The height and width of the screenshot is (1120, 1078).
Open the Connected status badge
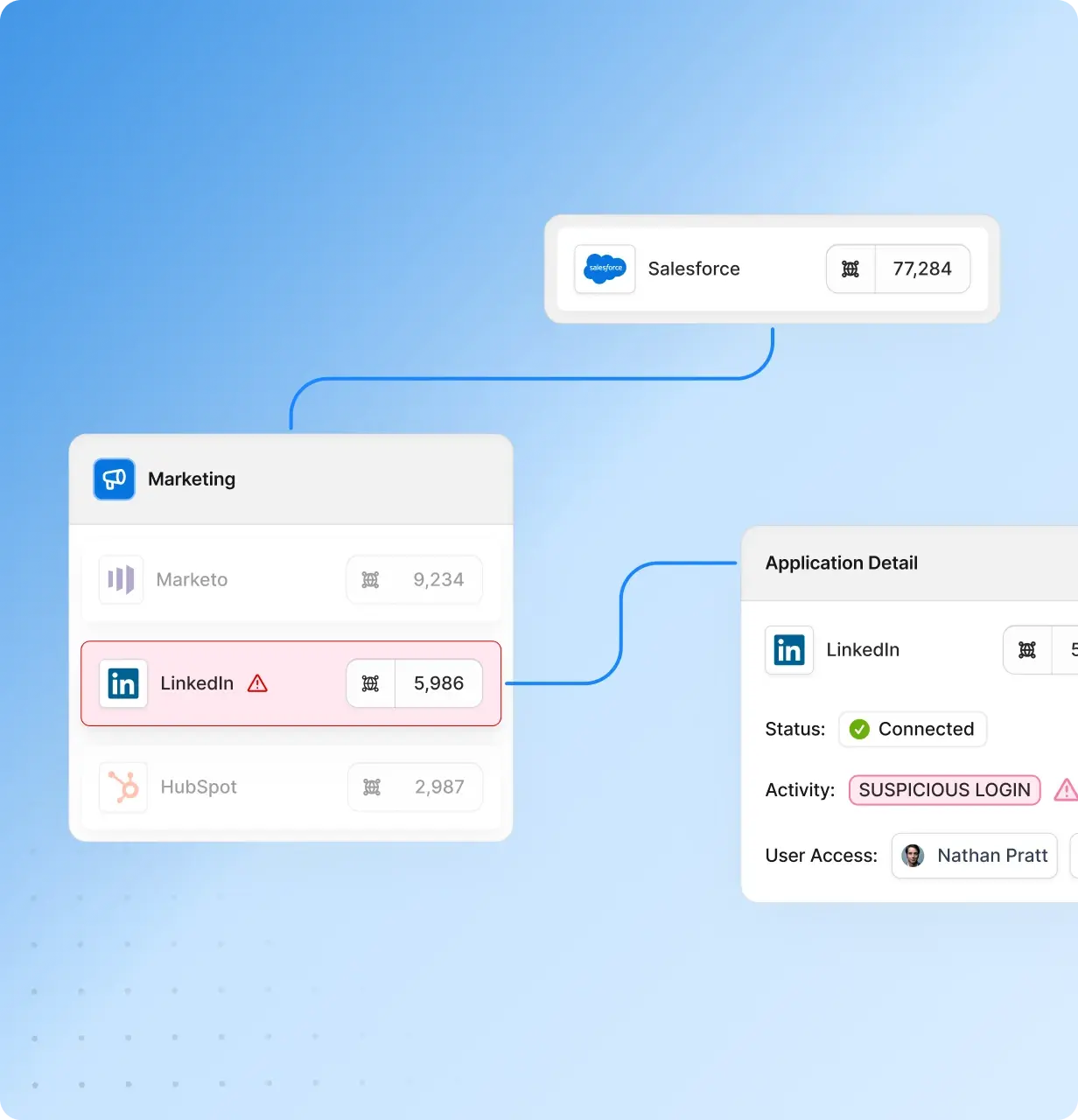click(913, 729)
